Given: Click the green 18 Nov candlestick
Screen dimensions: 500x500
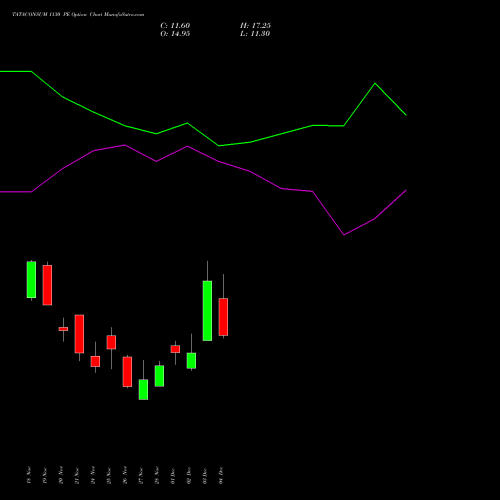Looking at the screenshot, I should tap(31, 280).
